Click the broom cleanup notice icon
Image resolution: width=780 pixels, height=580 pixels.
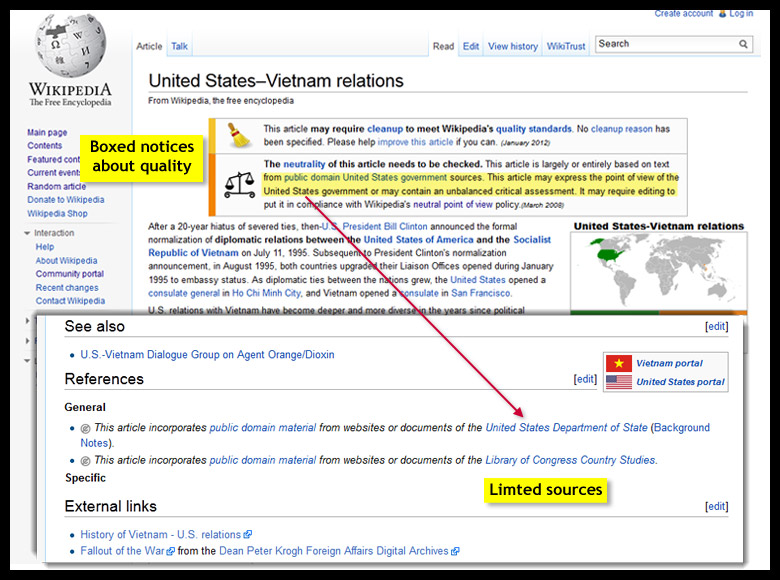click(x=238, y=136)
